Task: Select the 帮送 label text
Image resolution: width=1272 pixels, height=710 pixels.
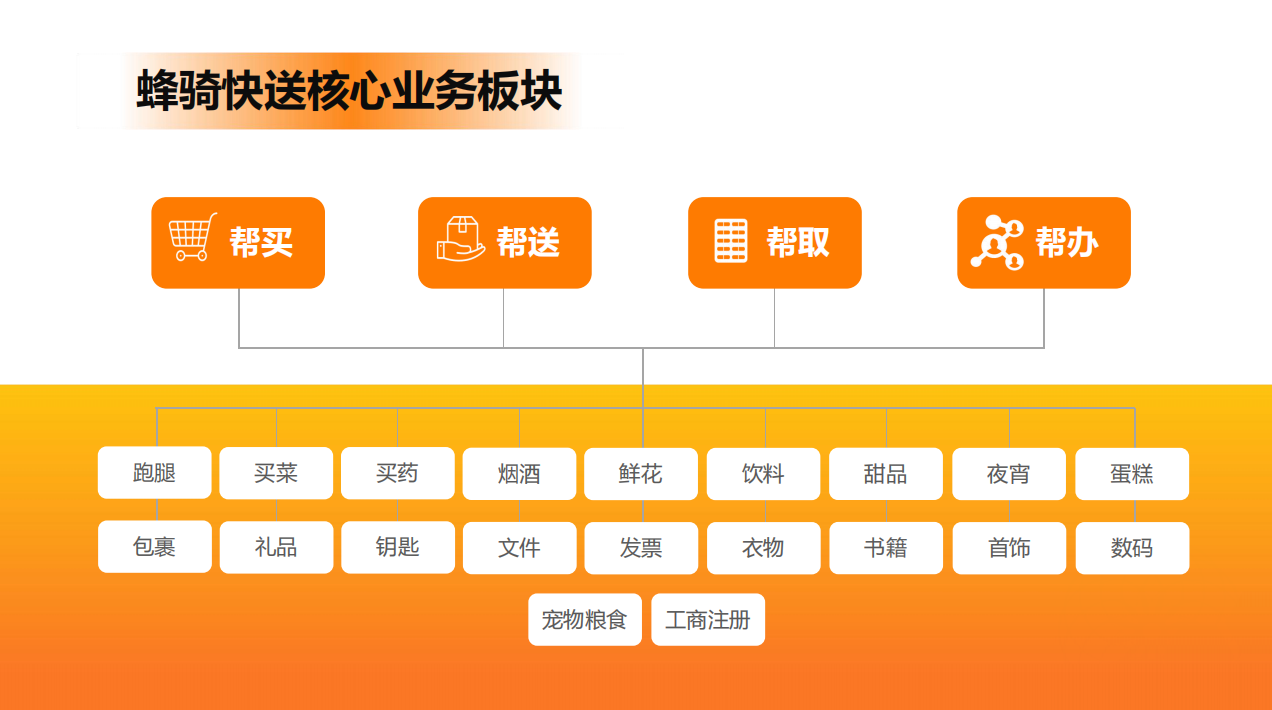Action: (528, 242)
